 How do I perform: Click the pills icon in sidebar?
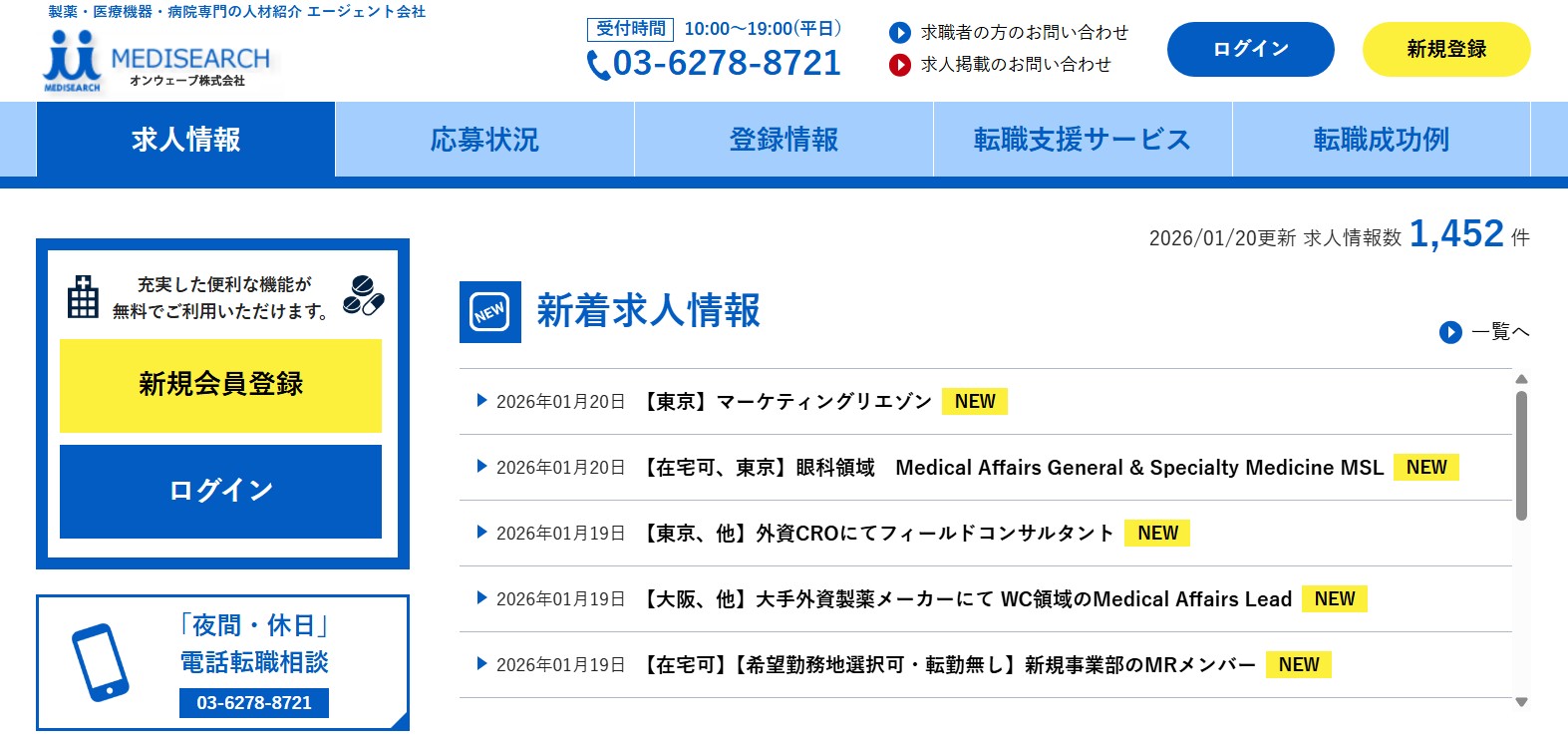point(363,296)
